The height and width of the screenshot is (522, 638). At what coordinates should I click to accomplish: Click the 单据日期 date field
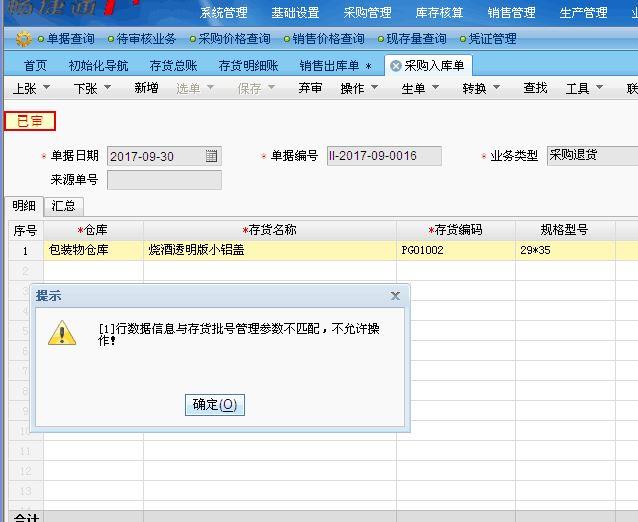[164, 156]
